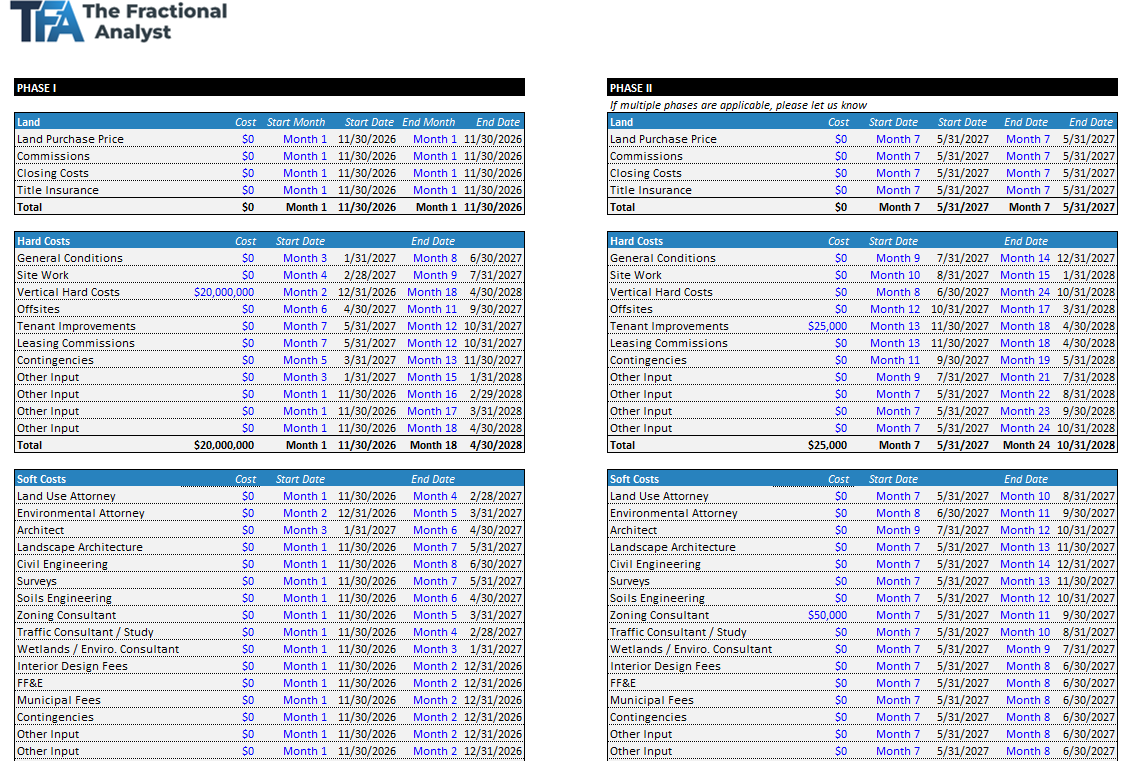Click Phase II Wetlands / Enviro. Consultant end Month 9
The width and height of the screenshot is (1125, 761).
click(1028, 649)
